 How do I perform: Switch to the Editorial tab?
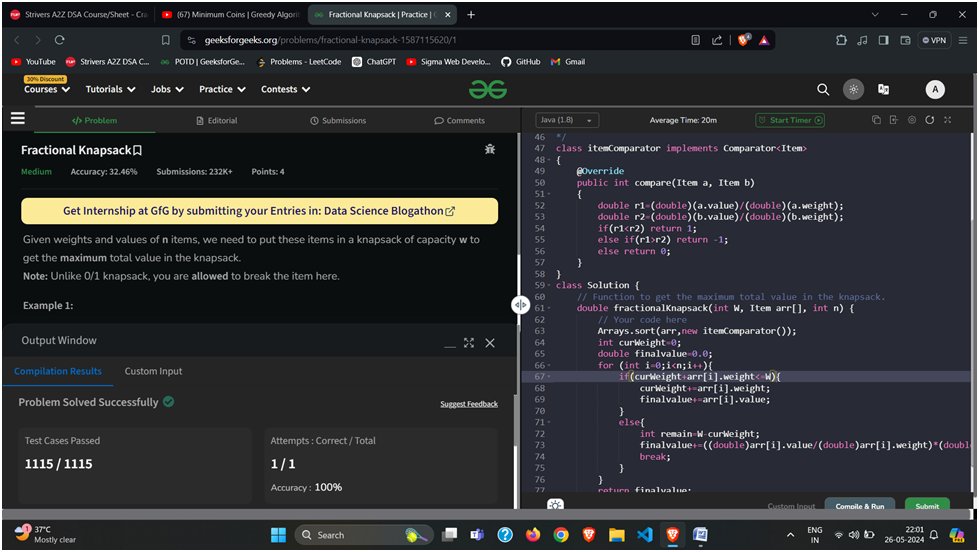point(217,121)
